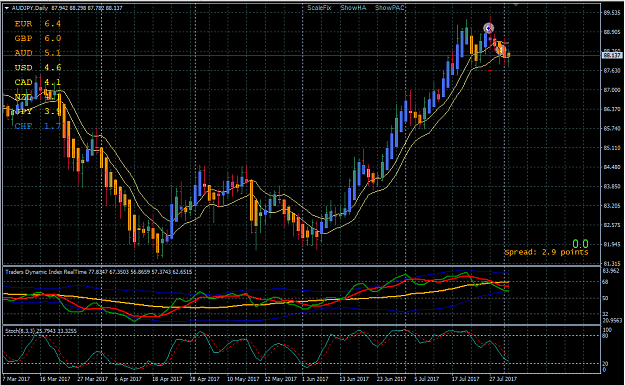Click the 10 May 2017 date label

[243, 379]
